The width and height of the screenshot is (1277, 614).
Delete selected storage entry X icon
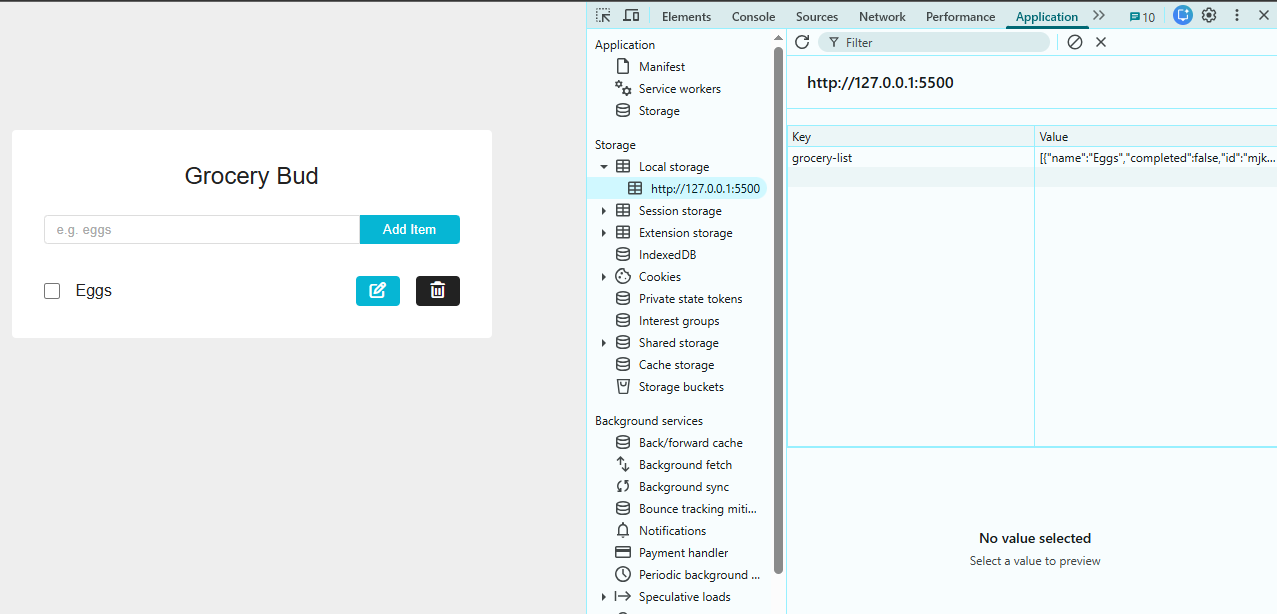(1101, 42)
